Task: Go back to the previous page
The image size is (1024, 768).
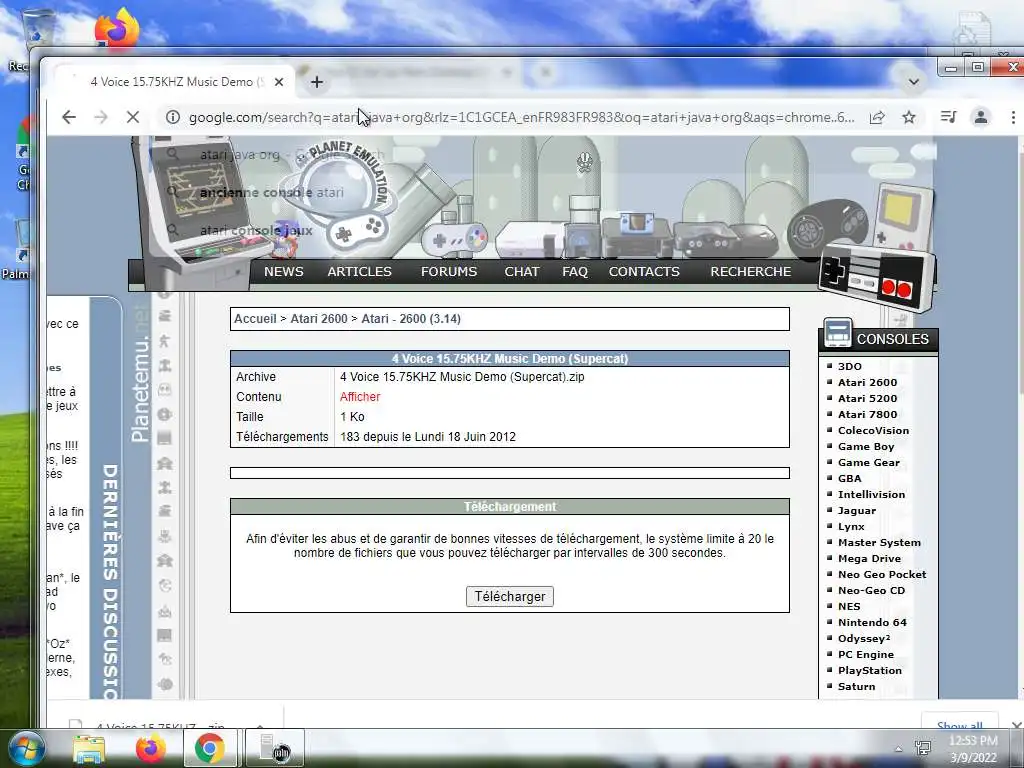Action: tap(69, 118)
